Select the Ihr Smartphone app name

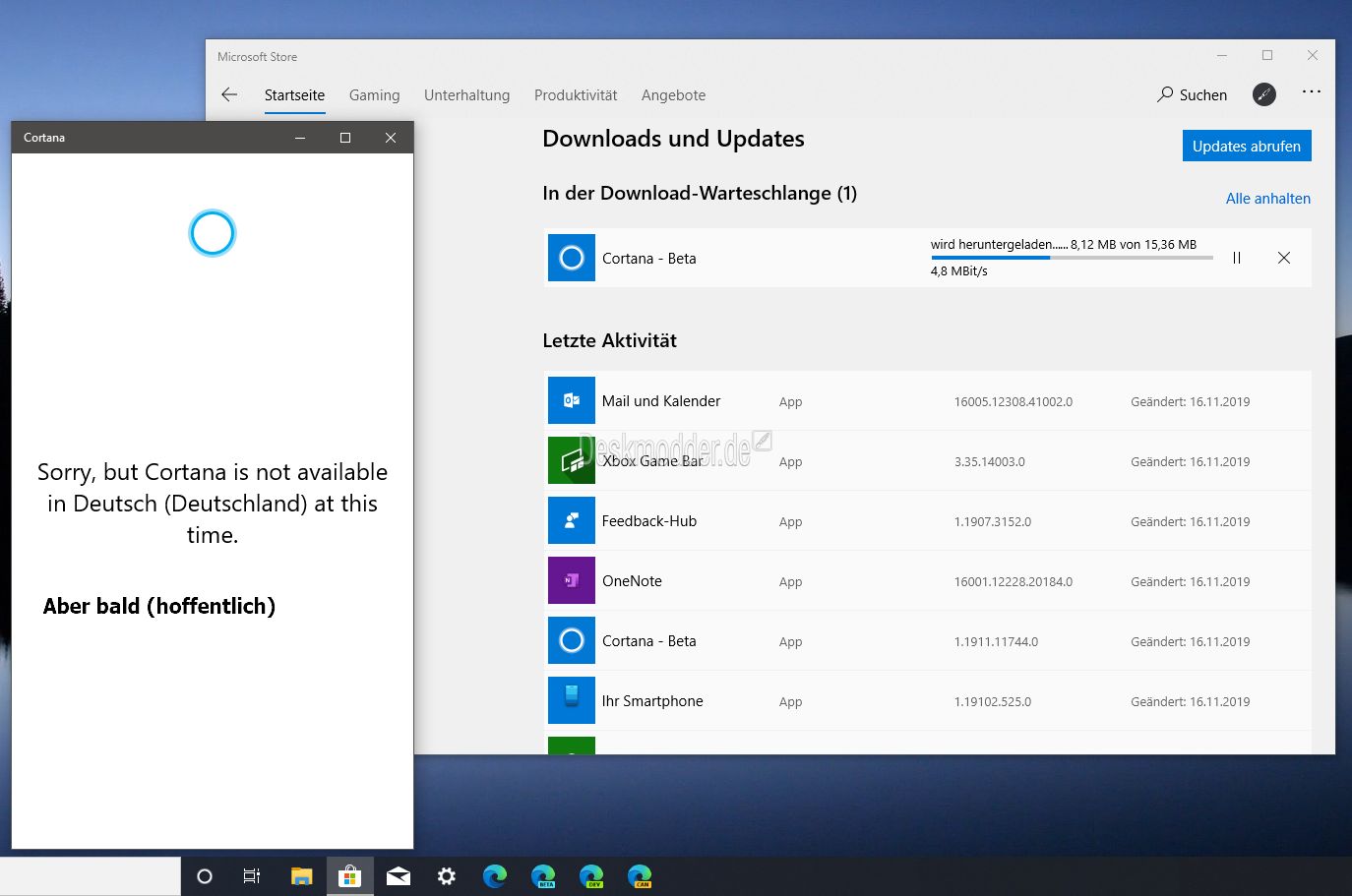(652, 701)
